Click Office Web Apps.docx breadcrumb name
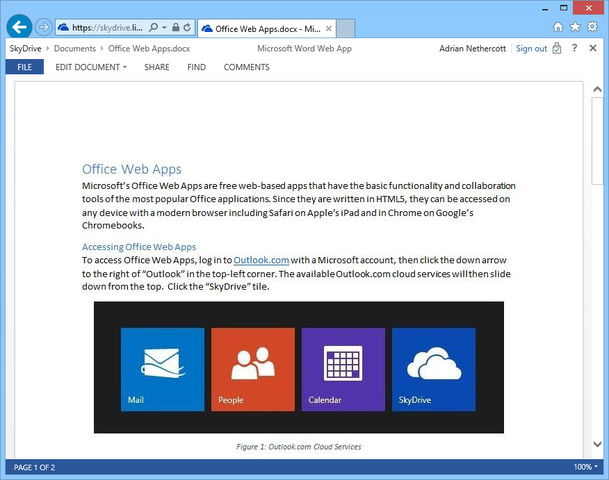 pyautogui.click(x=149, y=49)
